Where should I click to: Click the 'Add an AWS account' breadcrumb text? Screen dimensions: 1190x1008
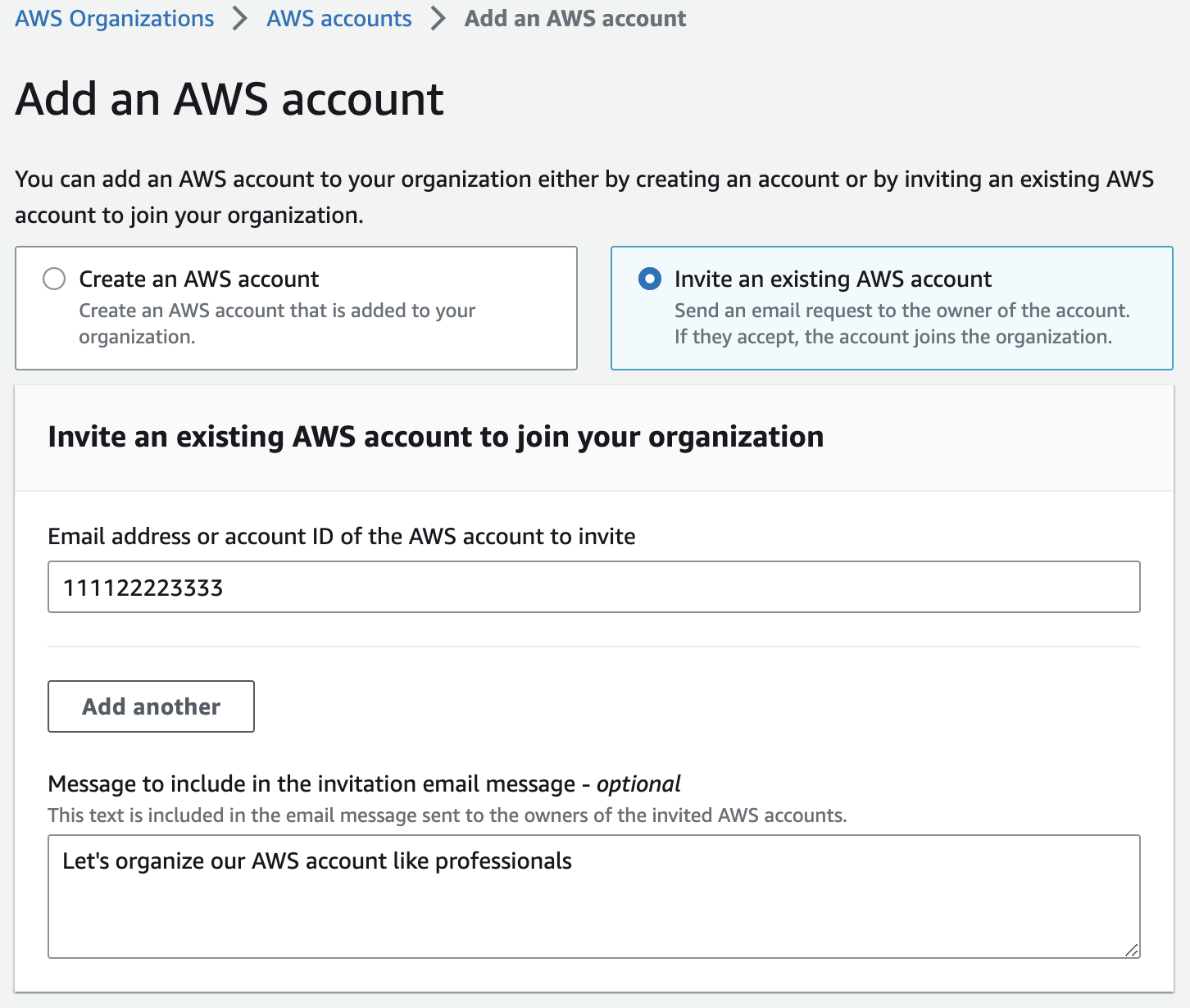tap(575, 18)
